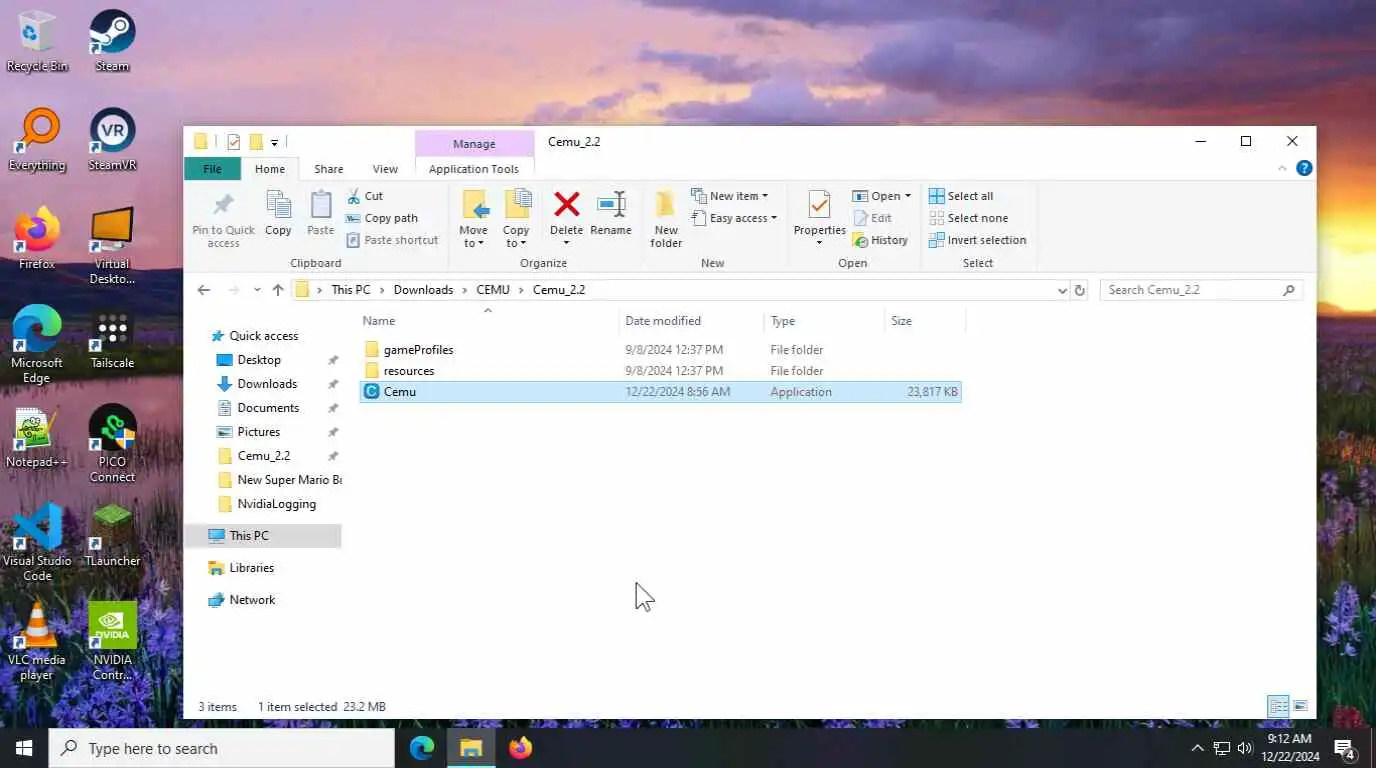1376x768 pixels.
Task: Click the Rename icon
Action: point(611,205)
